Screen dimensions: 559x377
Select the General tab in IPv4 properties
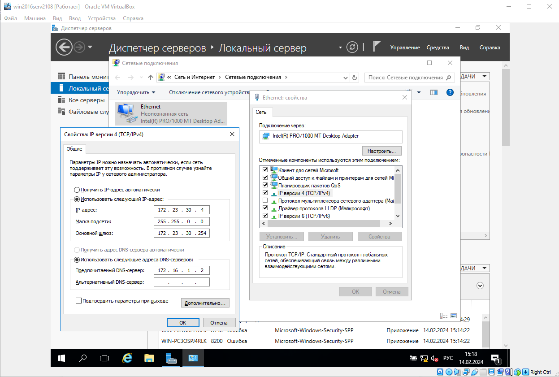75,149
